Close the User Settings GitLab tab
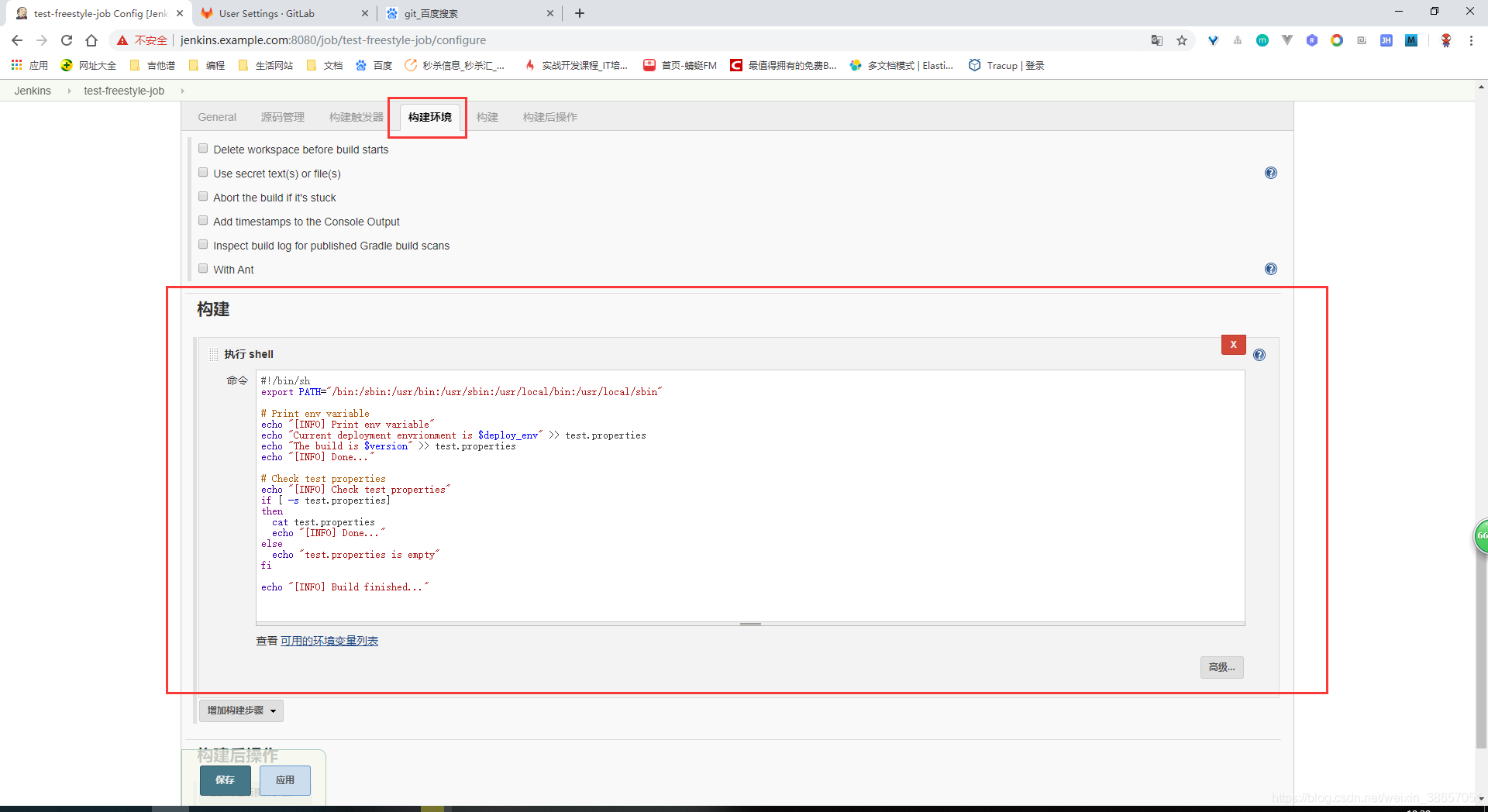 point(365,13)
